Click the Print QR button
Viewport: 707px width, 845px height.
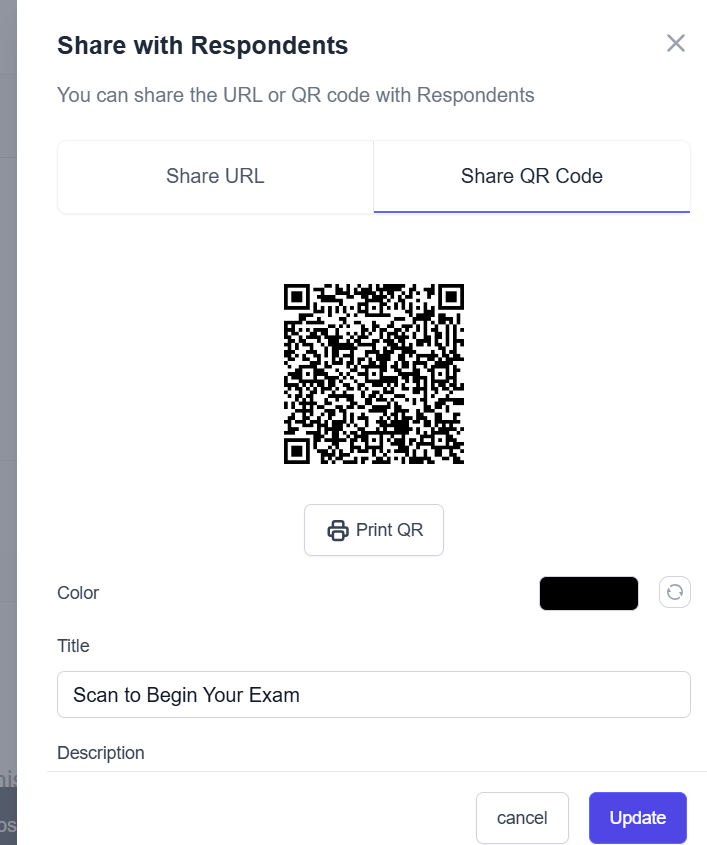[373, 529]
